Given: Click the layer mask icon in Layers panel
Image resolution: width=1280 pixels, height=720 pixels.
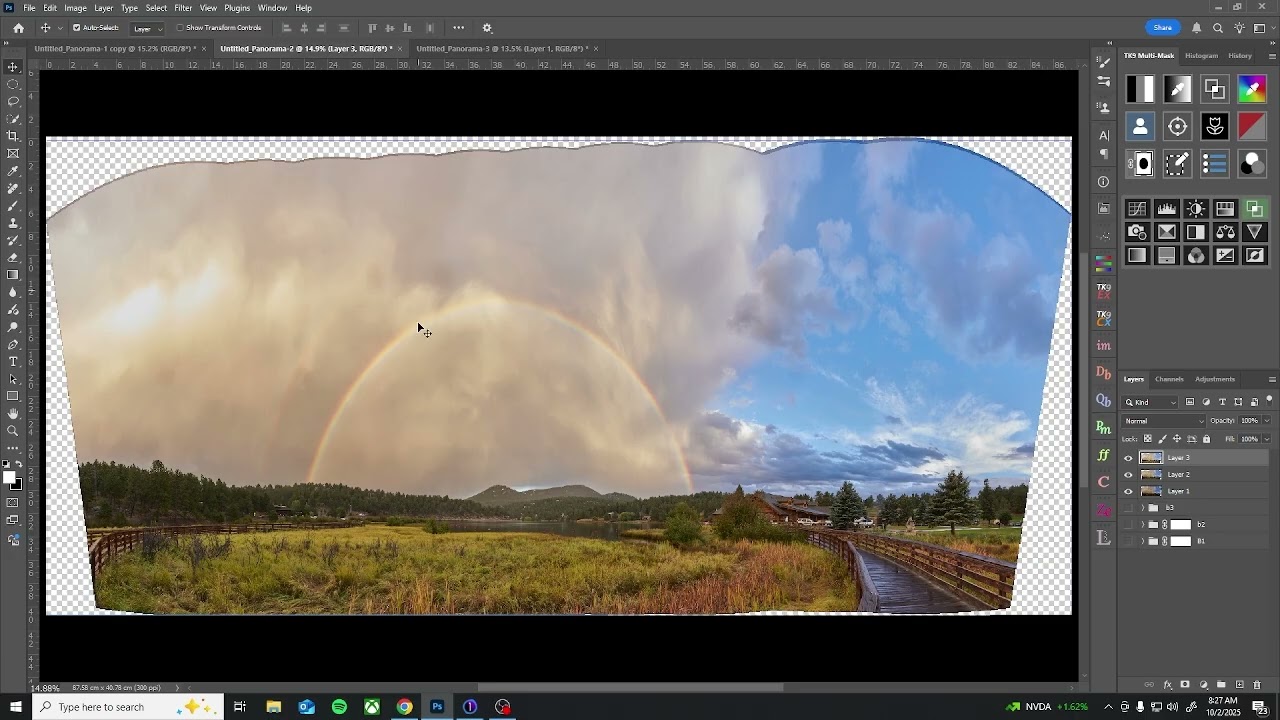Looking at the screenshot, I should click(1185, 685).
